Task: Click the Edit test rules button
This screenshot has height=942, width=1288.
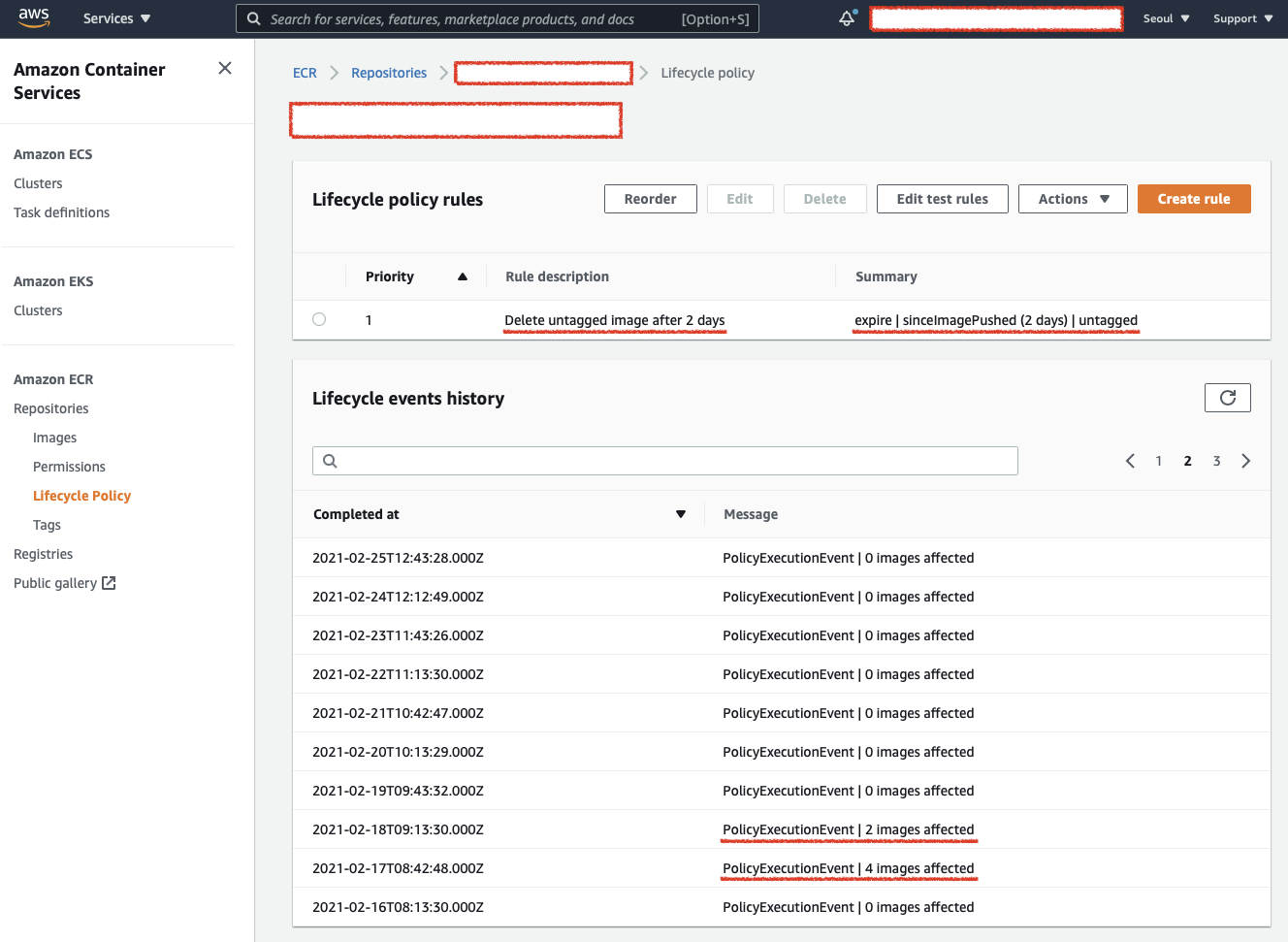Action: pos(942,199)
